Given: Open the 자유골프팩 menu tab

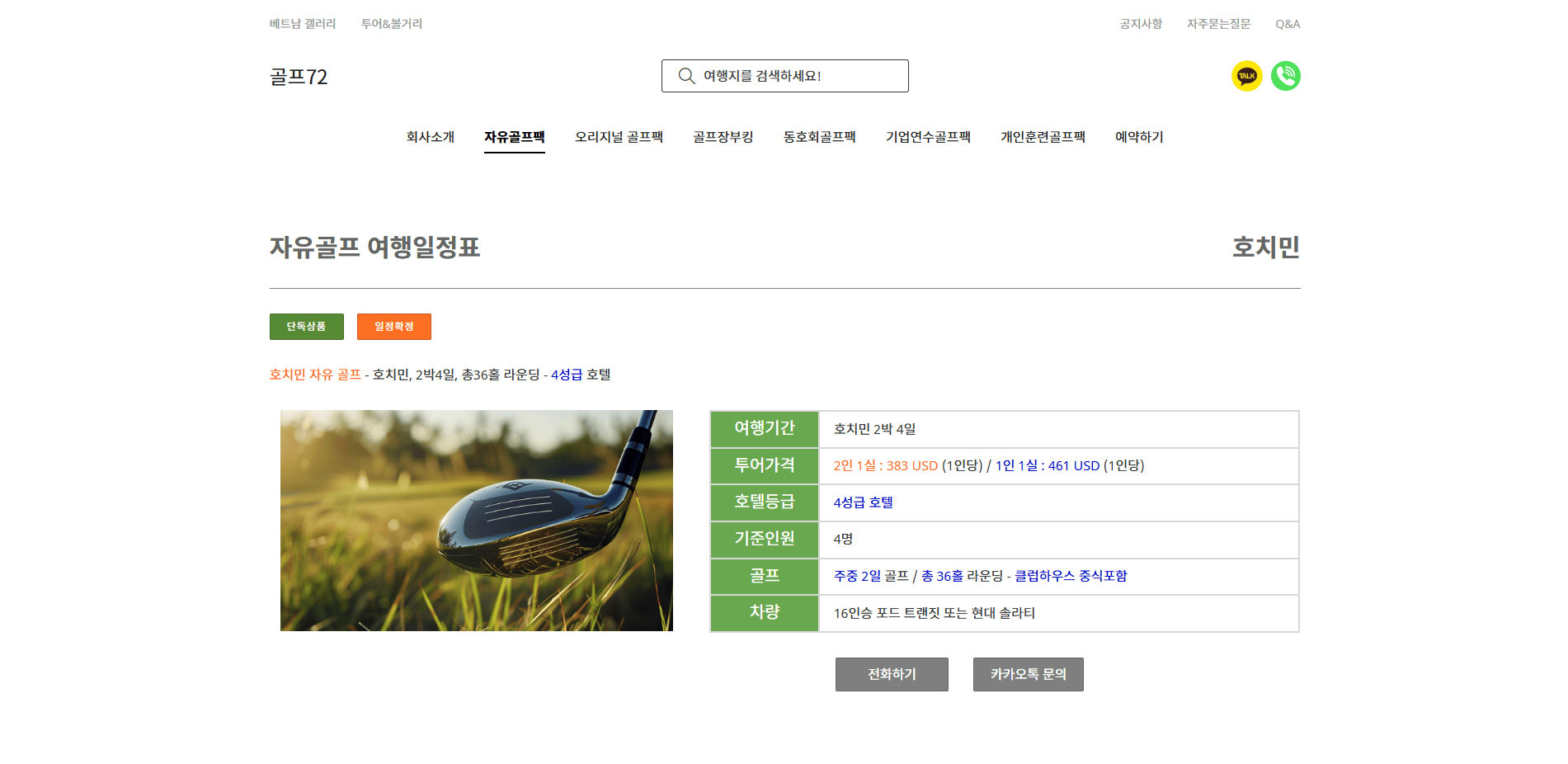Looking at the screenshot, I should pos(514,137).
